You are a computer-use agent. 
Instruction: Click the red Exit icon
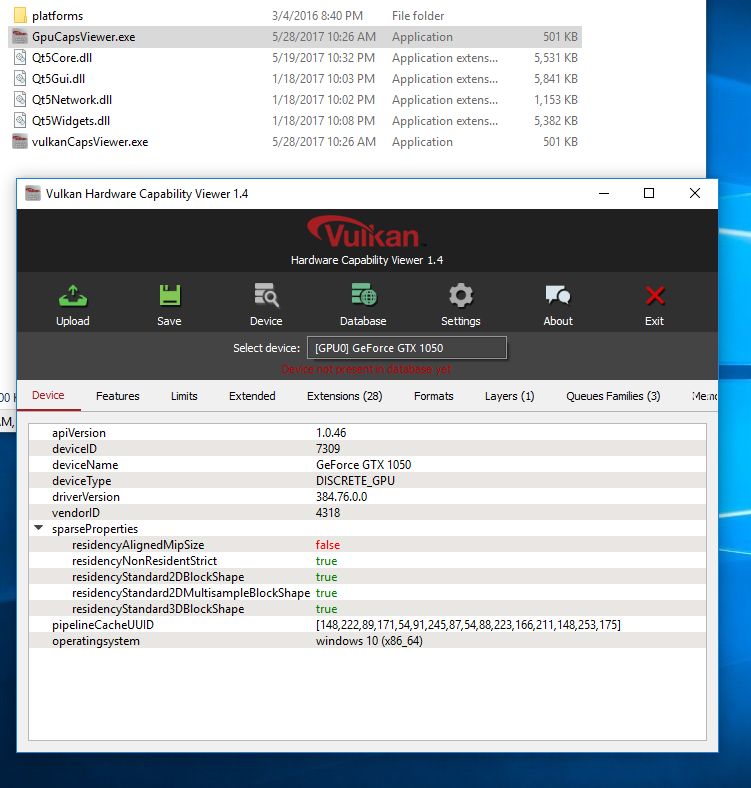coord(654,296)
